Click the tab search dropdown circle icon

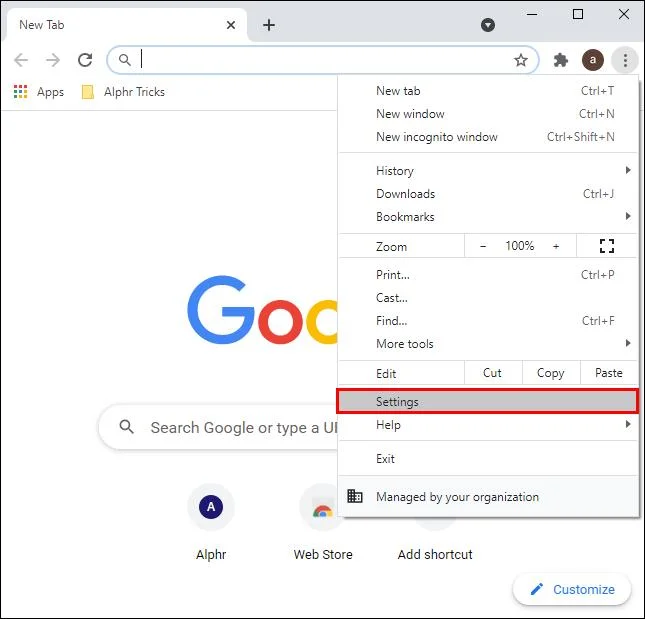pos(488,25)
